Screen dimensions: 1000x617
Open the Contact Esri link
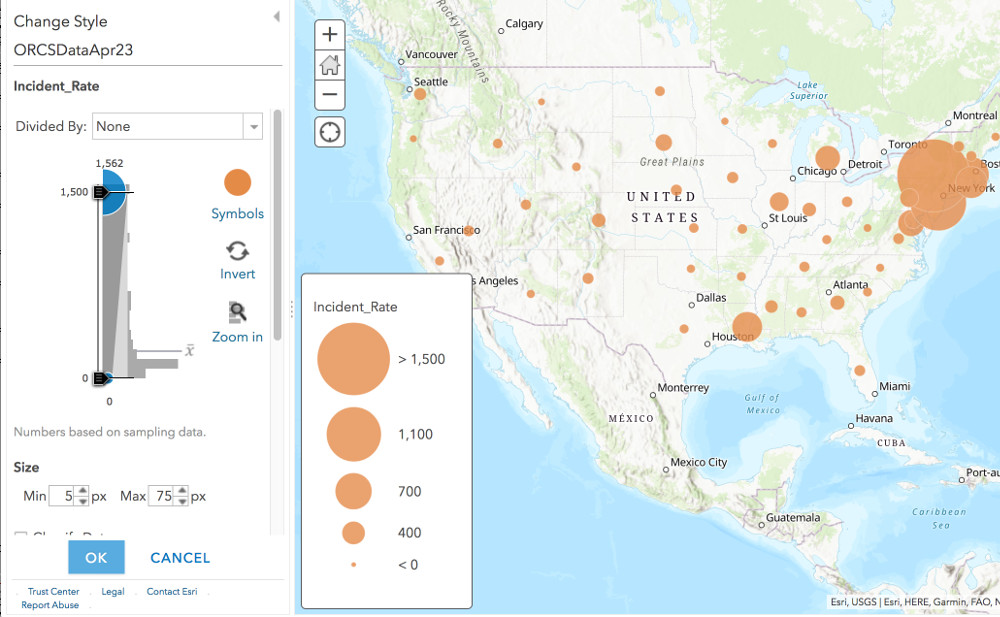tap(171, 592)
